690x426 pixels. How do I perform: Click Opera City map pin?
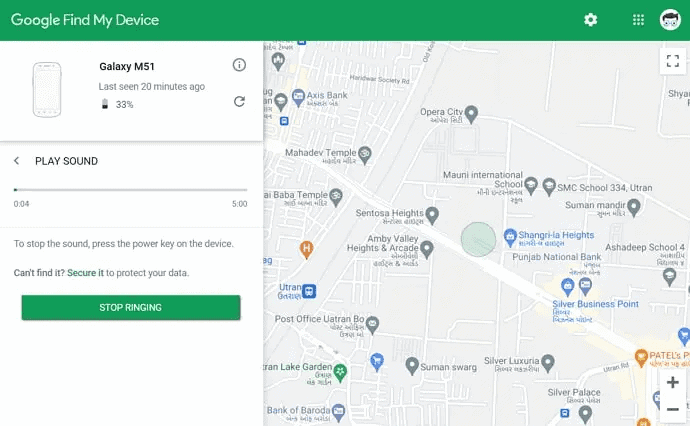tap(471, 114)
